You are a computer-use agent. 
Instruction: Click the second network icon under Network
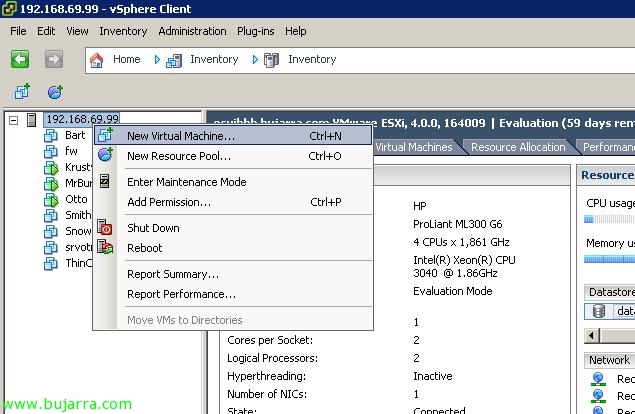click(x=598, y=396)
